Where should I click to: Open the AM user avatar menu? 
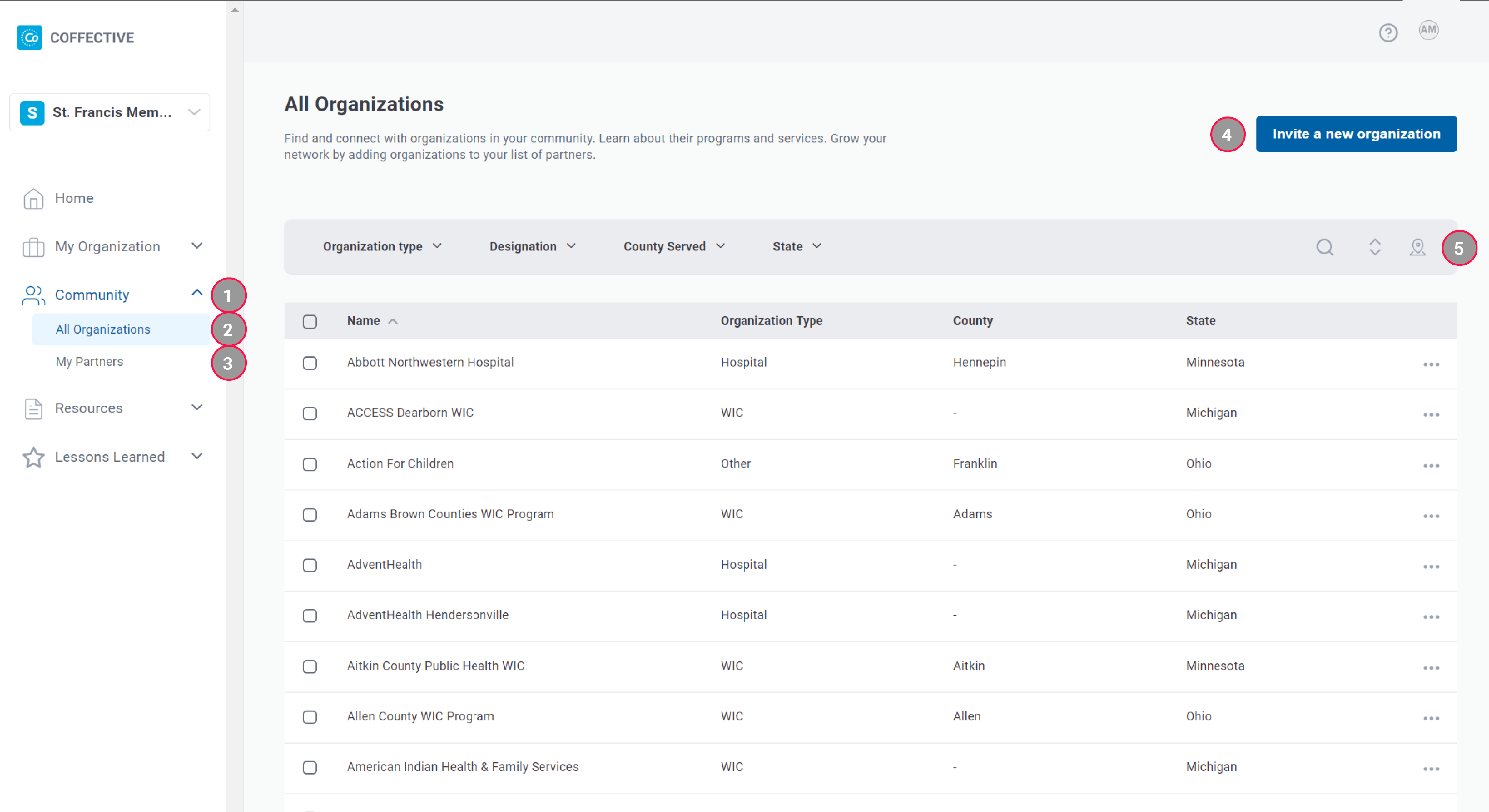click(1428, 30)
